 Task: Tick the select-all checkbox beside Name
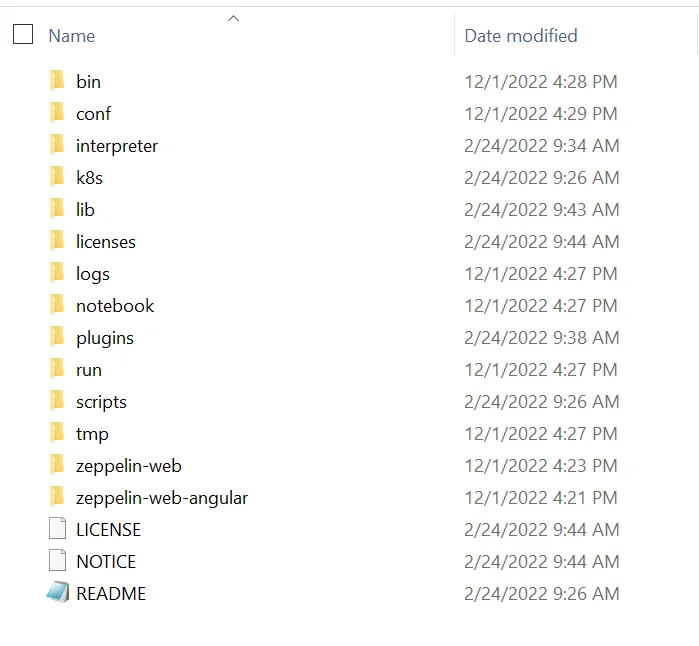(x=23, y=34)
